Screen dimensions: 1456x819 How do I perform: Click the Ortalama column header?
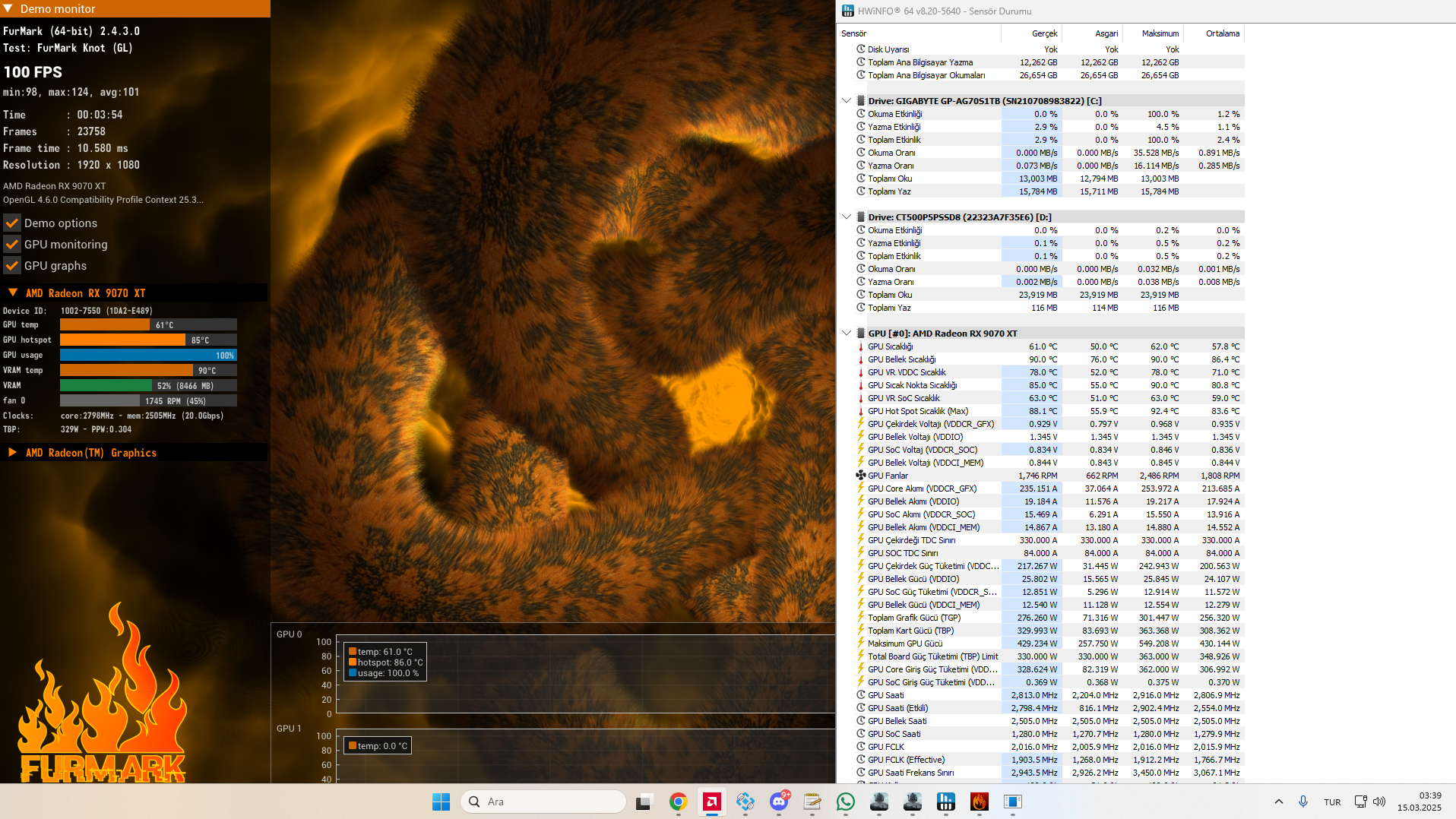click(x=1214, y=33)
